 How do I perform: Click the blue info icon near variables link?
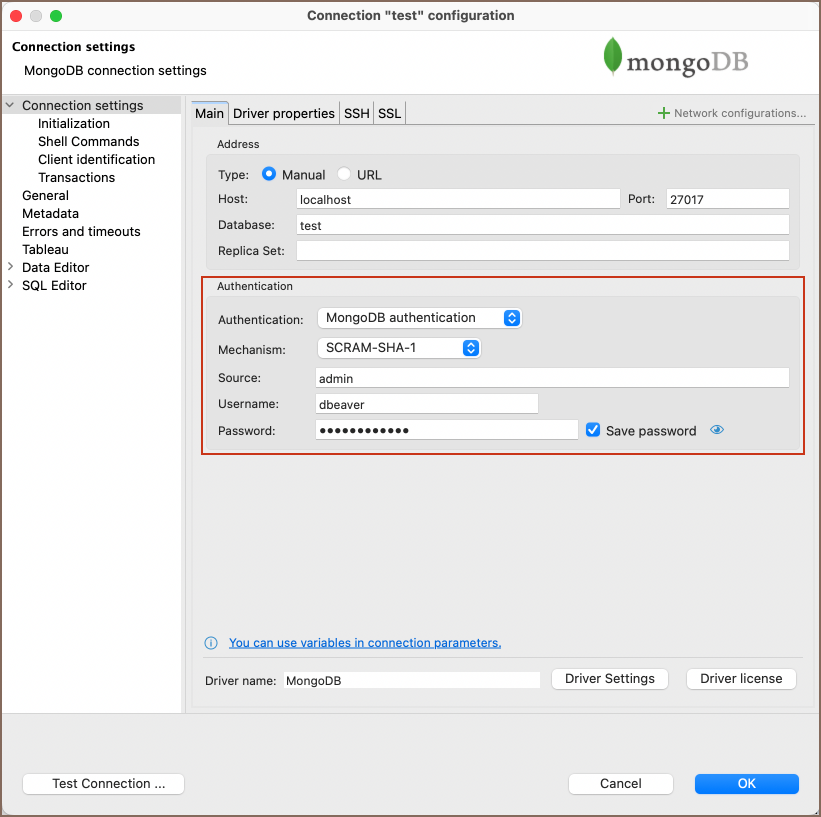click(211, 643)
